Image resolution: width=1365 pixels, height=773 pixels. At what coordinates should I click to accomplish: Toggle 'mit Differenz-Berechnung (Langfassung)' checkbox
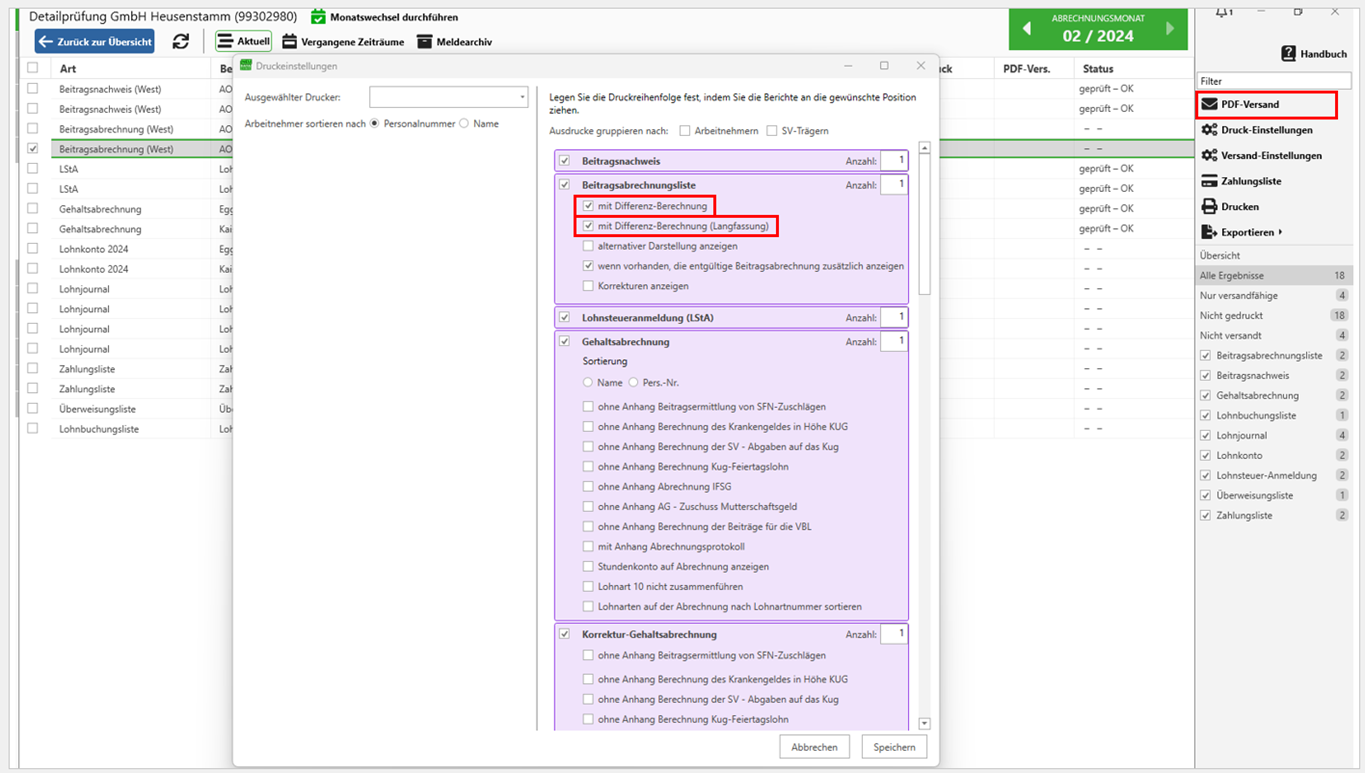(x=589, y=226)
